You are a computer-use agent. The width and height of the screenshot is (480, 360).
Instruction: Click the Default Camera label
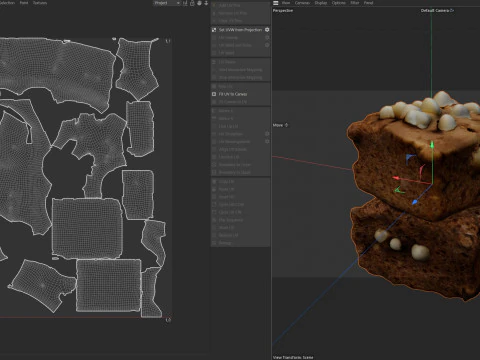pyautogui.click(x=435, y=10)
